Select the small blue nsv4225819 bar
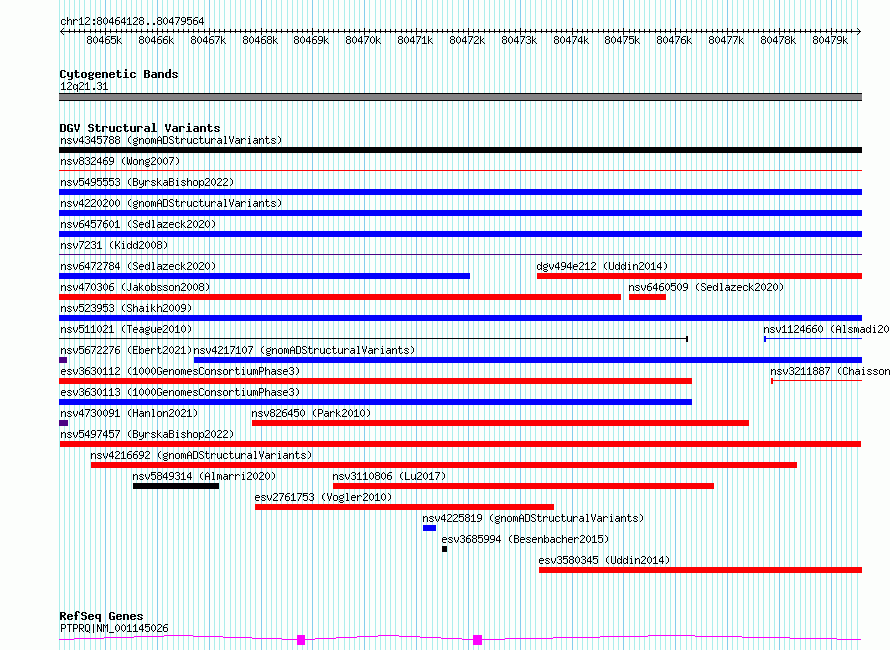Screen dimensions: 890x650 (x=429, y=528)
